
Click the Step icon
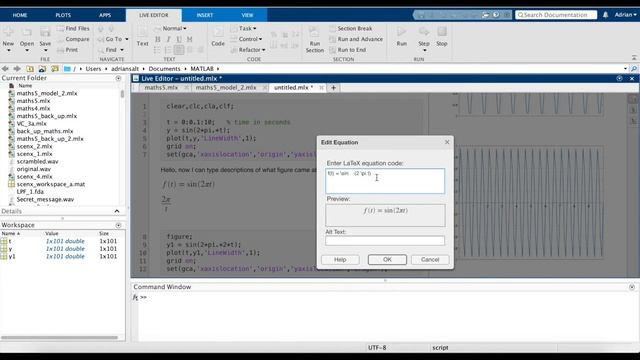tap(424, 32)
